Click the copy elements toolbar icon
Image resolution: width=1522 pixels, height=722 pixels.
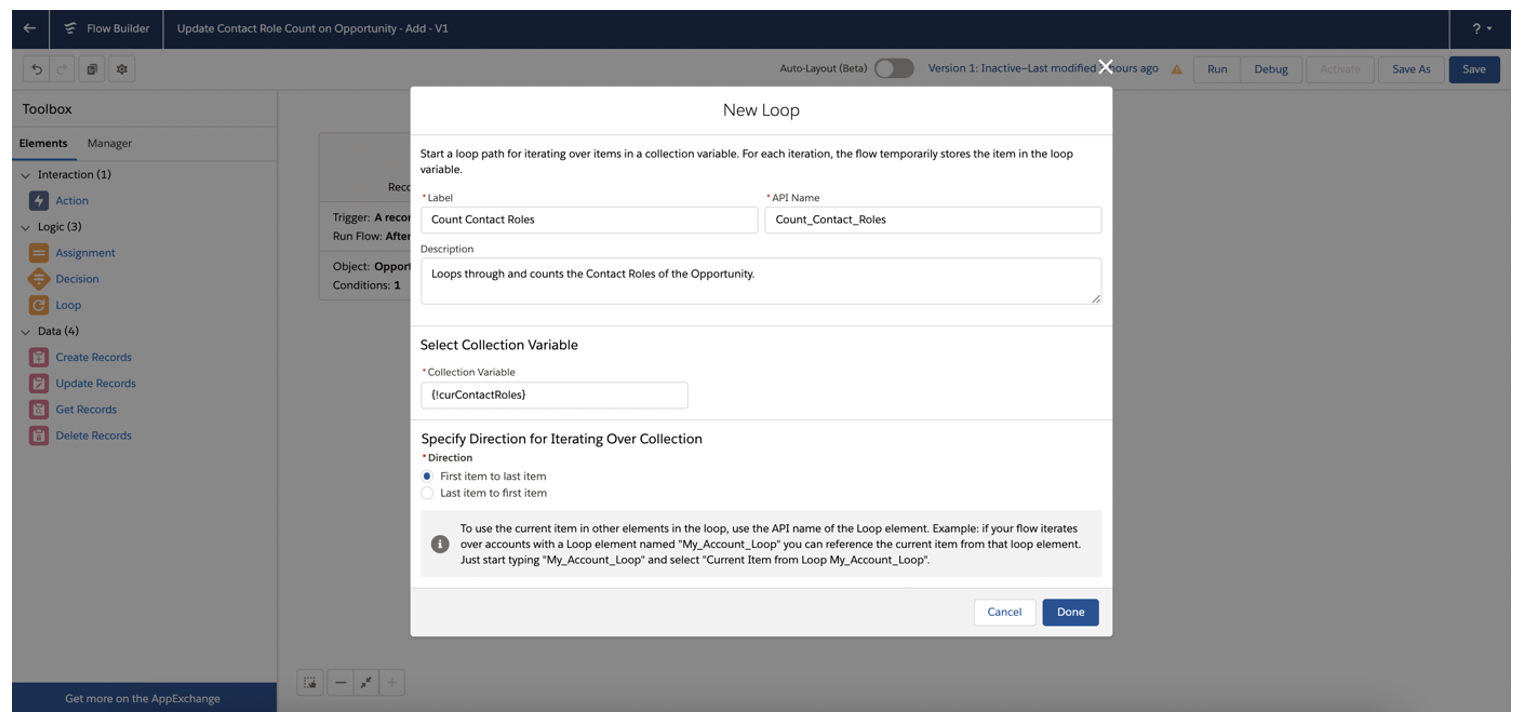92,69
